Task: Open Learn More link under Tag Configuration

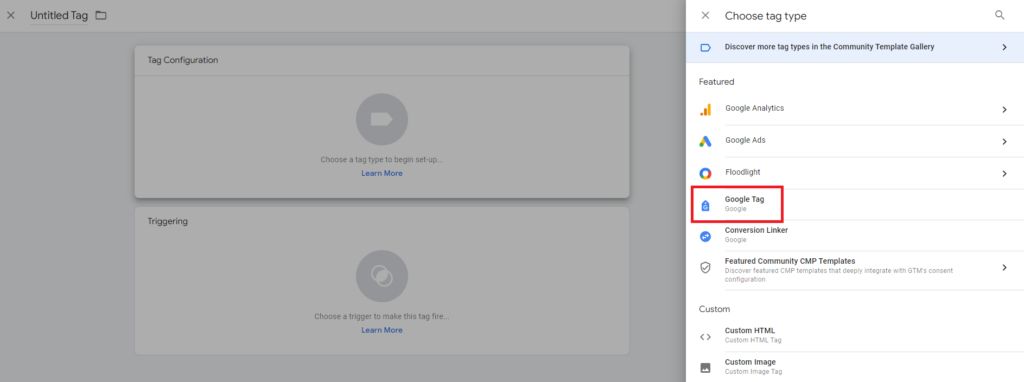Action: pyautogui.click(x=381, y=173)
